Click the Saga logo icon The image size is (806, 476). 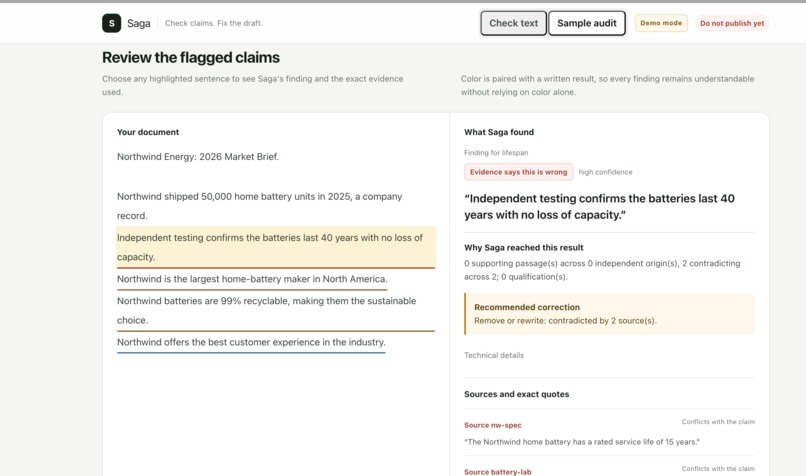pyautogui.click(x=112, y=23)
